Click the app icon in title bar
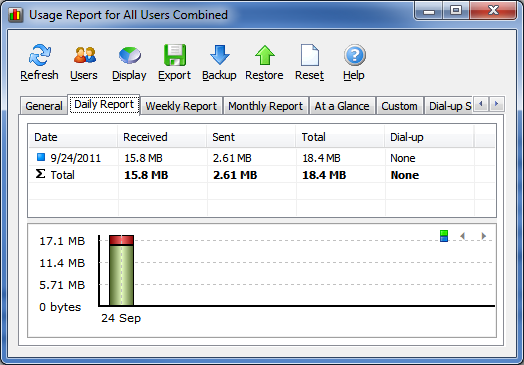 pos(15,15)
